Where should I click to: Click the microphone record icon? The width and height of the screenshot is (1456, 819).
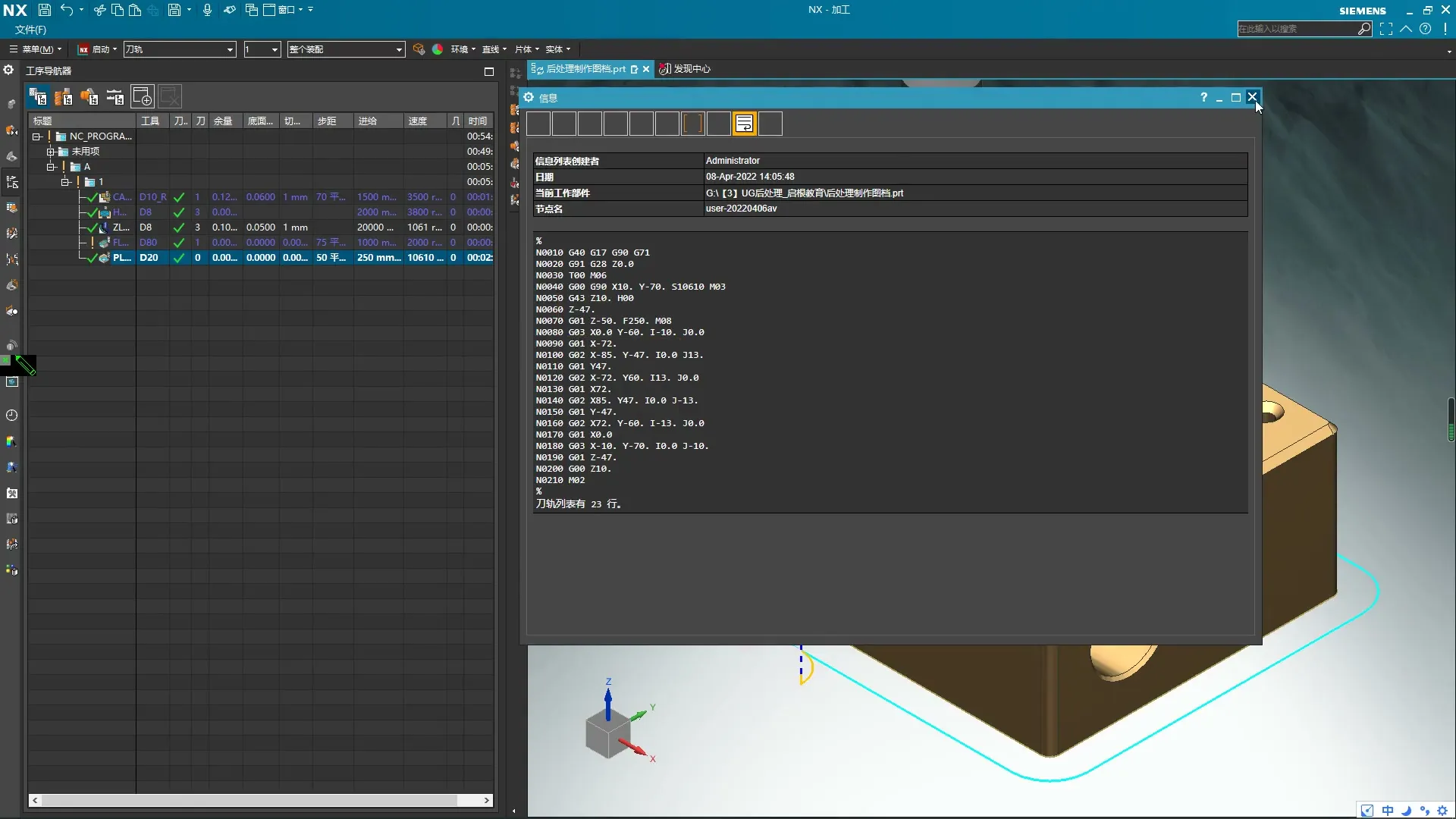[207, 10]
